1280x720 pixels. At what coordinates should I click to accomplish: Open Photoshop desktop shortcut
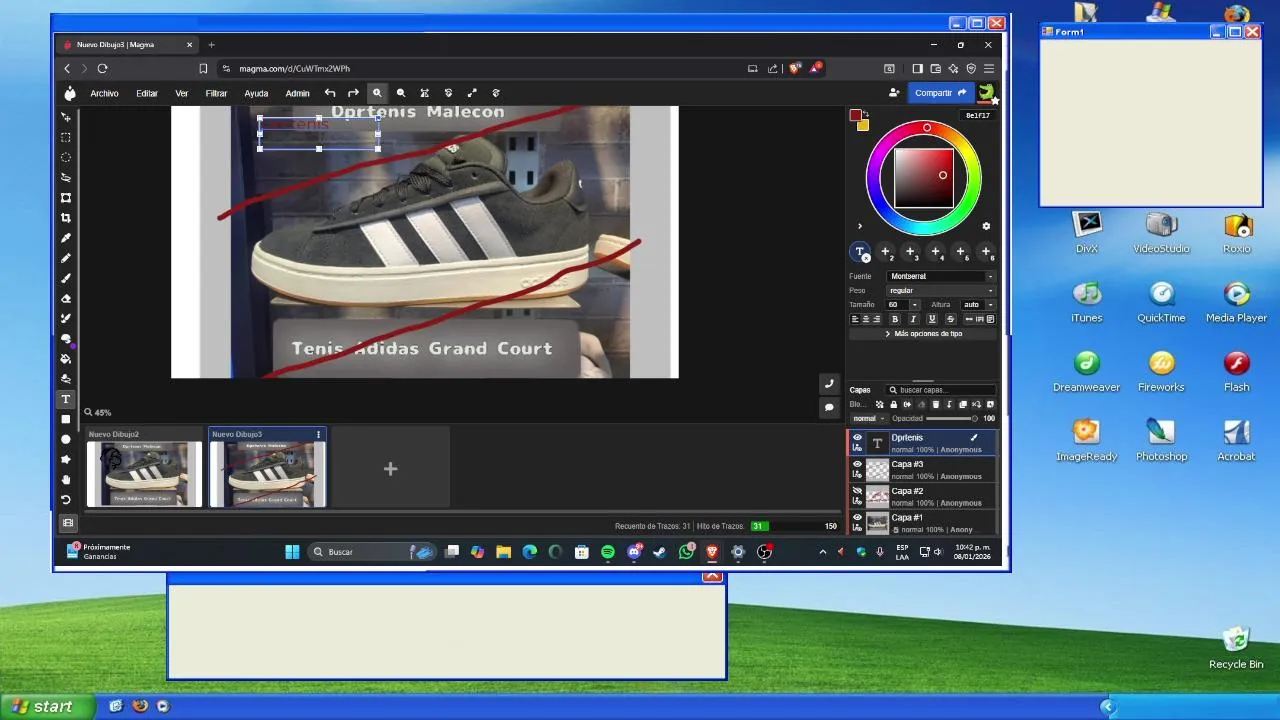1161,440
